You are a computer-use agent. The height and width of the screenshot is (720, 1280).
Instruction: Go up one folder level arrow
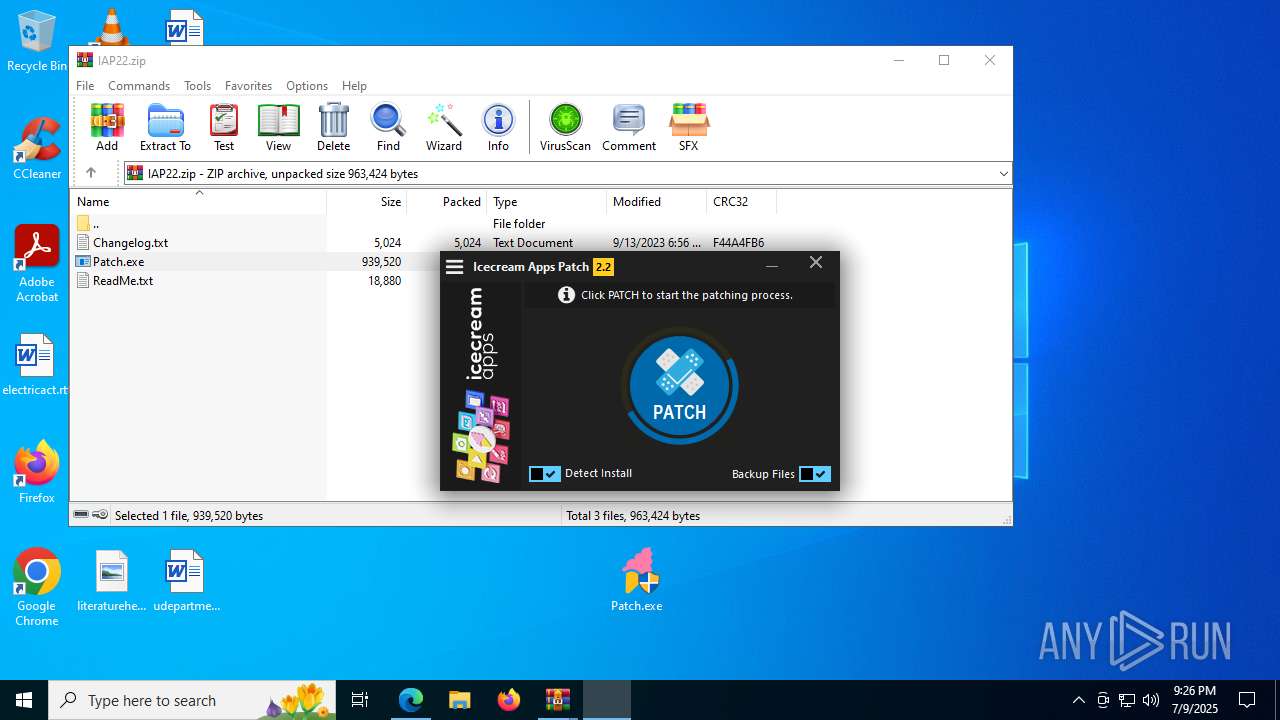click(90, 173)
